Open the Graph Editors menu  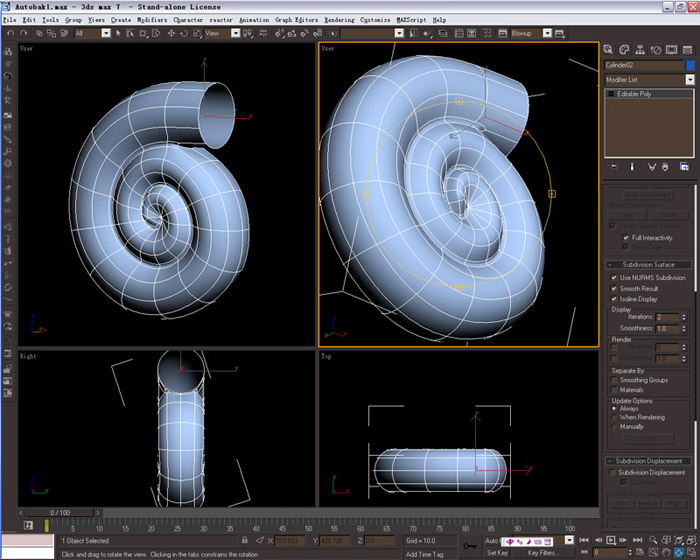[x=296, y=20]
